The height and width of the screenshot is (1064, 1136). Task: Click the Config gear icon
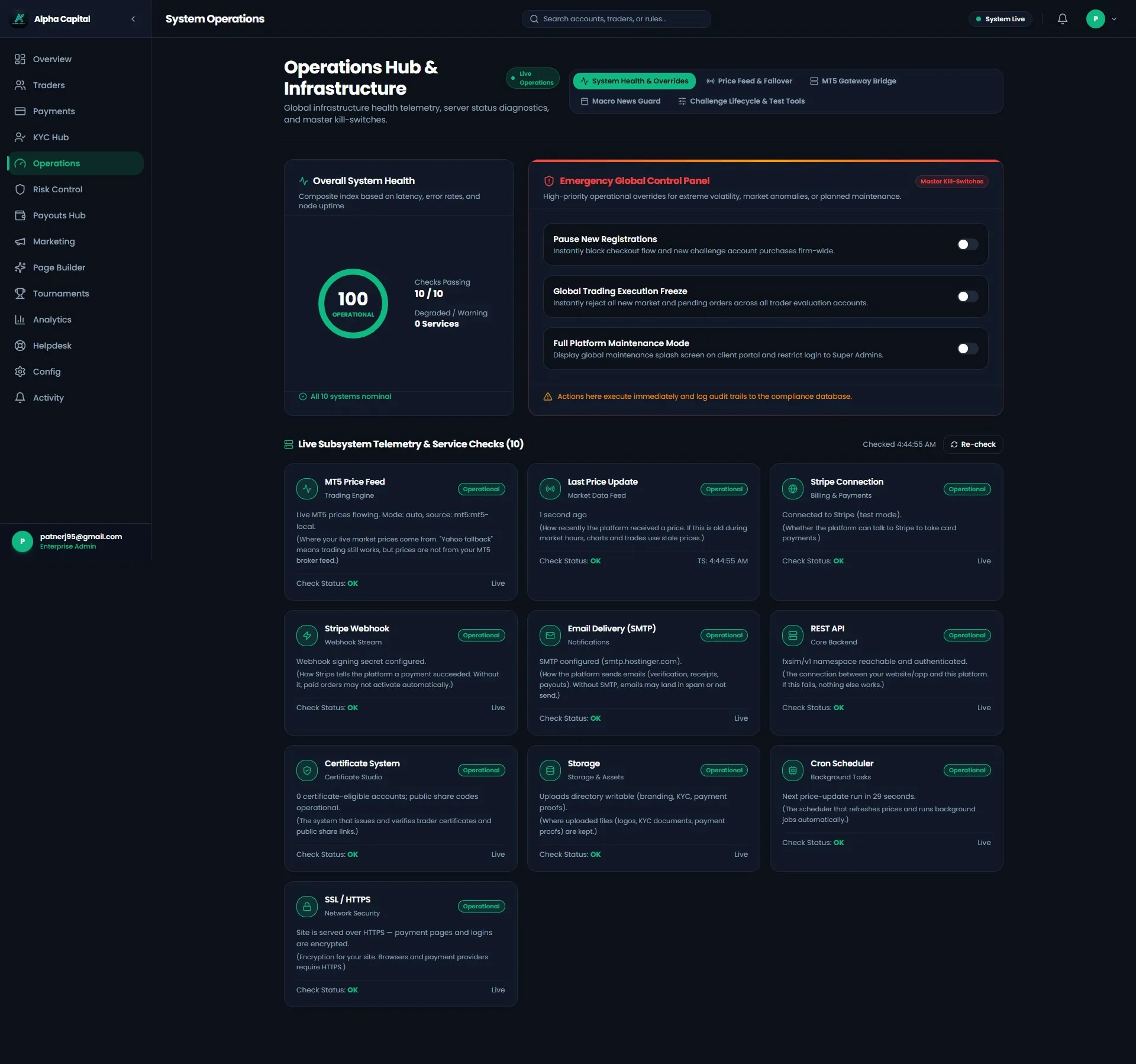coord(20,372)
